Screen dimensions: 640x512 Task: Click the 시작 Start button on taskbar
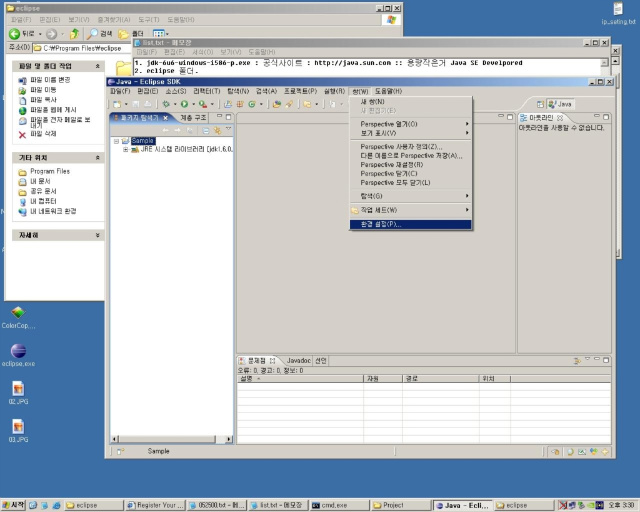click(13, 505)
